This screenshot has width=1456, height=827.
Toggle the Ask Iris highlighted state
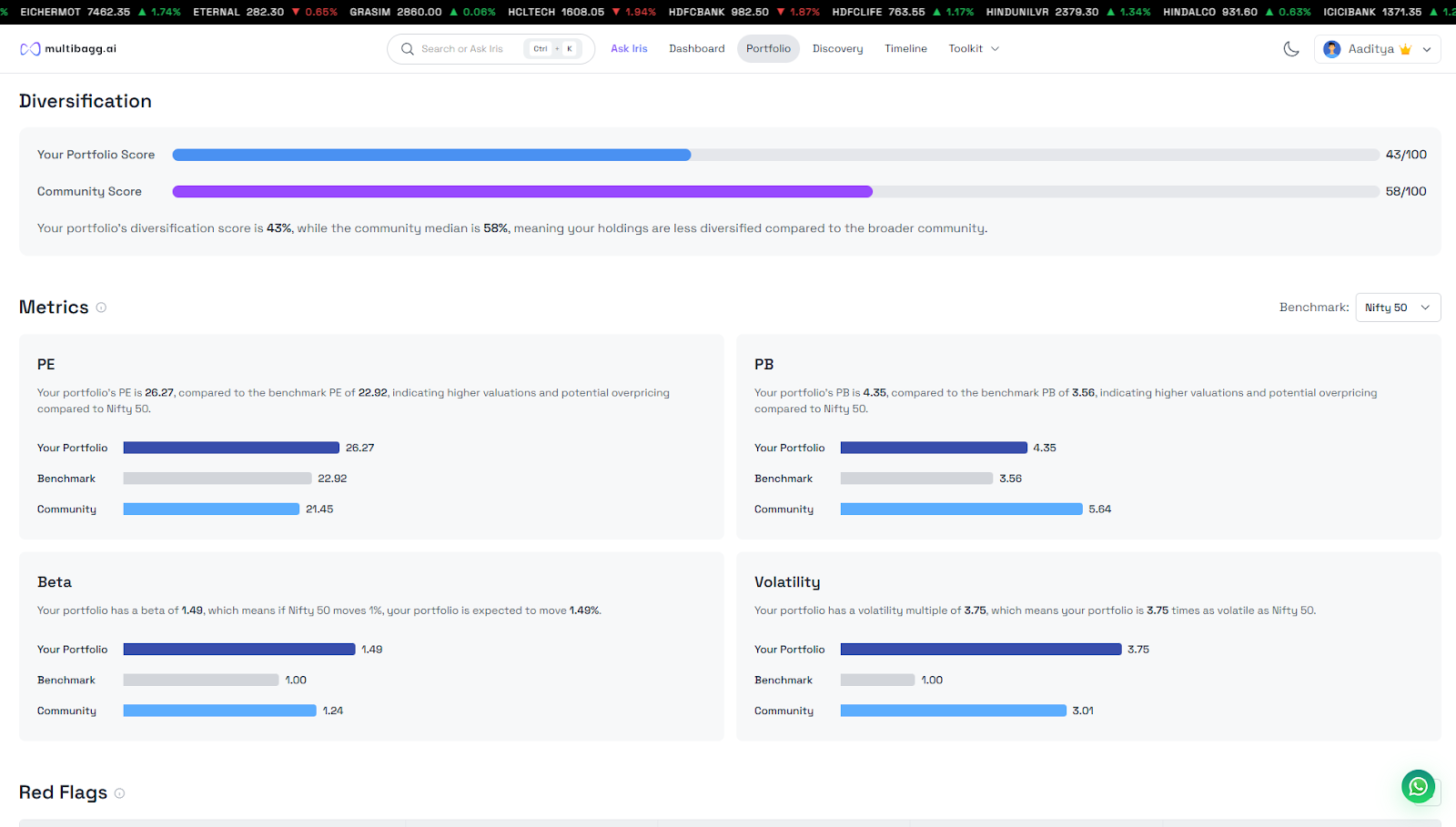click(x=629, y=48)
